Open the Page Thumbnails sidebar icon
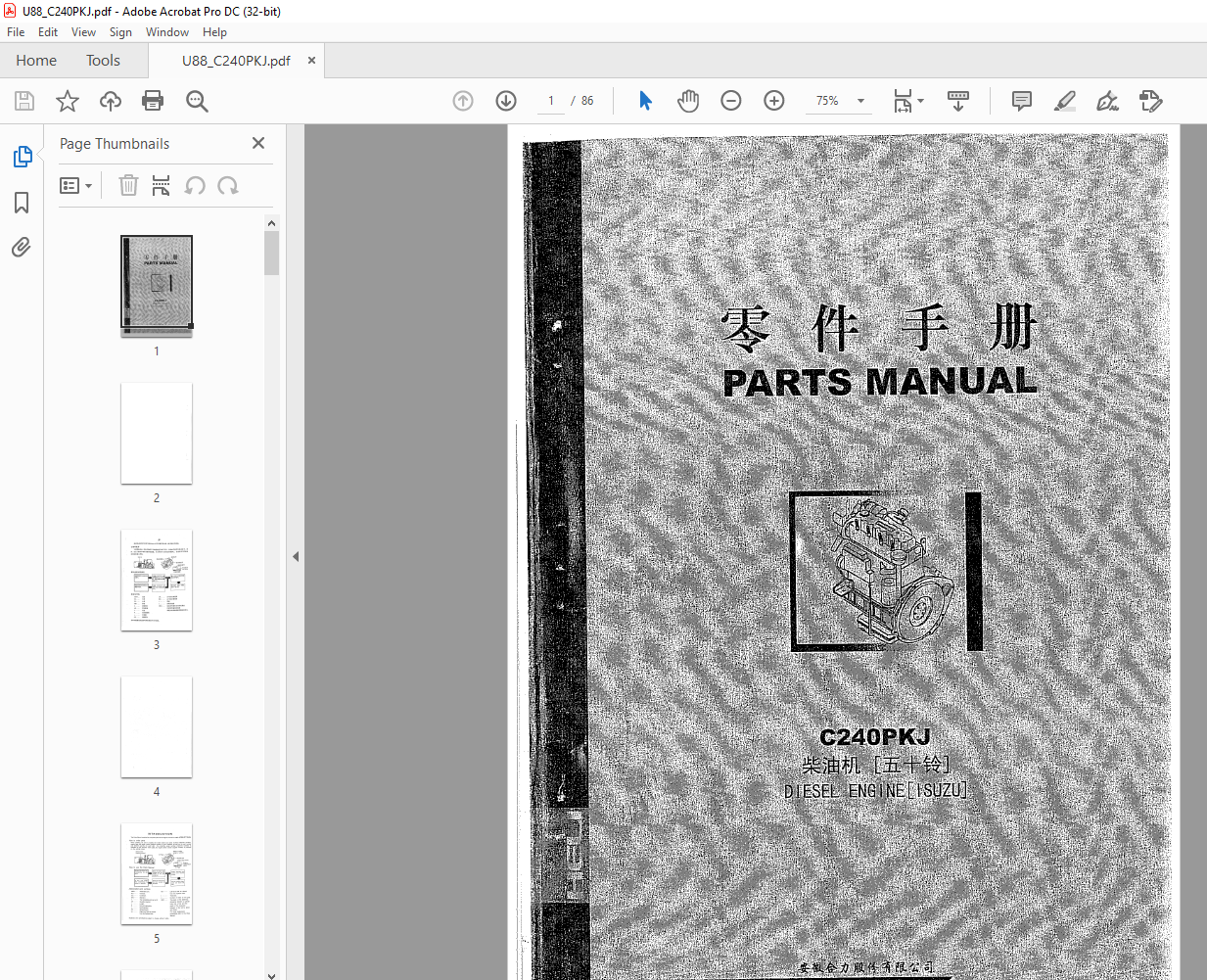The image size is (1207, 980). (22, 157)
